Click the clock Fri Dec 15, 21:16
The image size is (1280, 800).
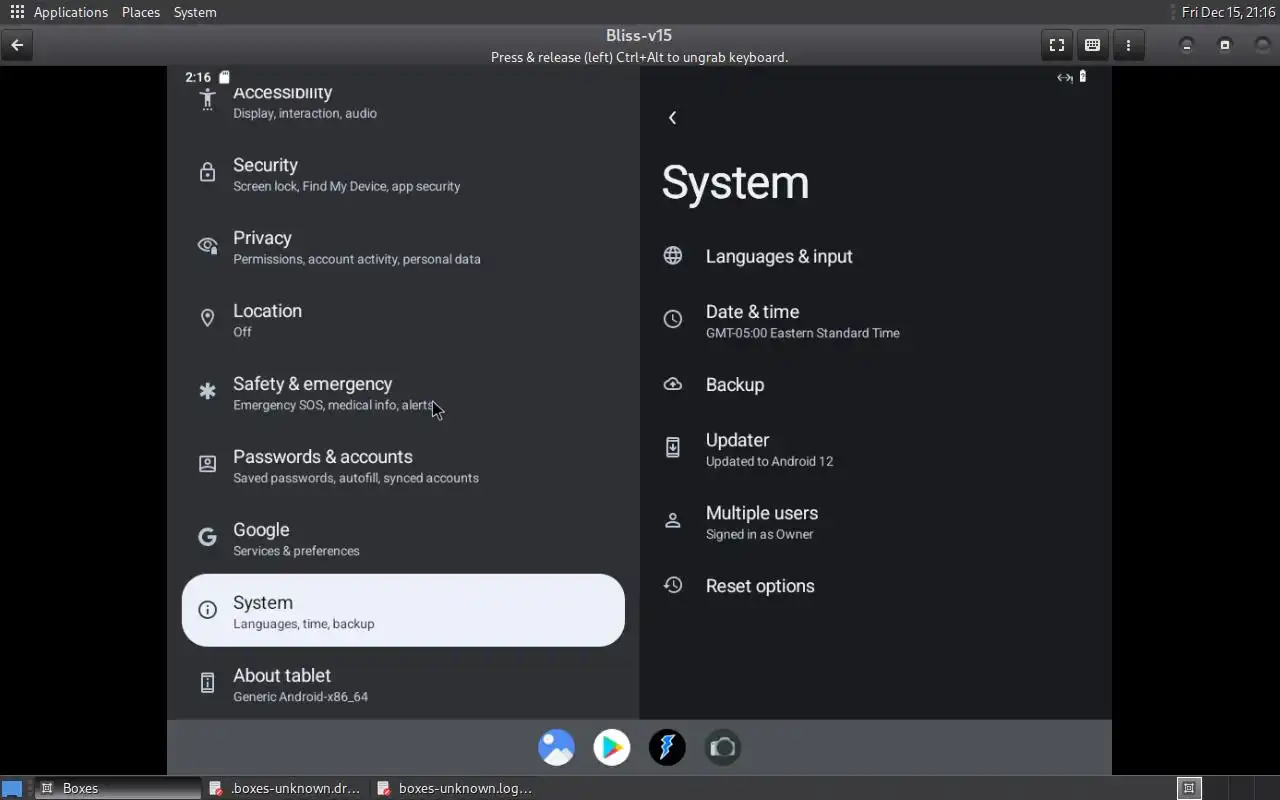1228,12
